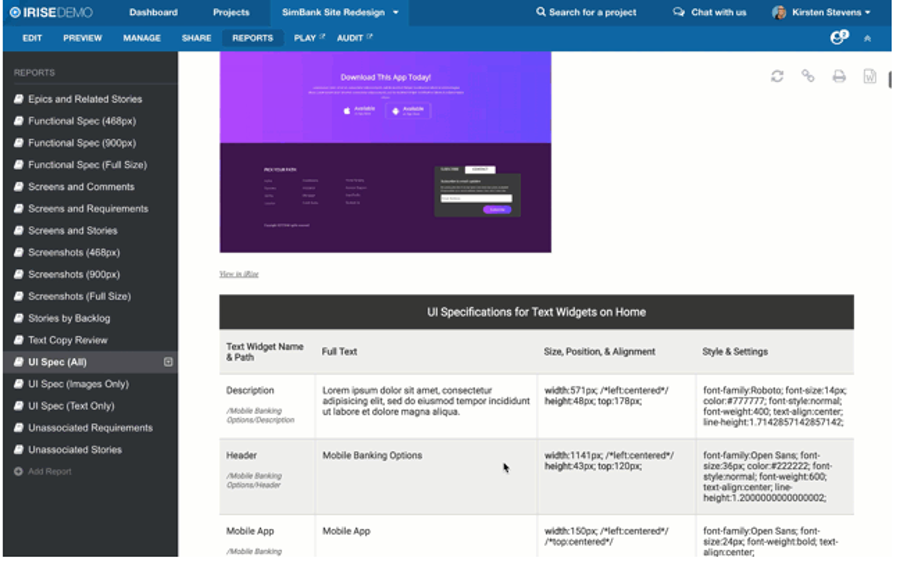Click Kirsten Stevens' profile avatar
The height and width of the screenshot is (561, 900).
click(x=779, y=12)
